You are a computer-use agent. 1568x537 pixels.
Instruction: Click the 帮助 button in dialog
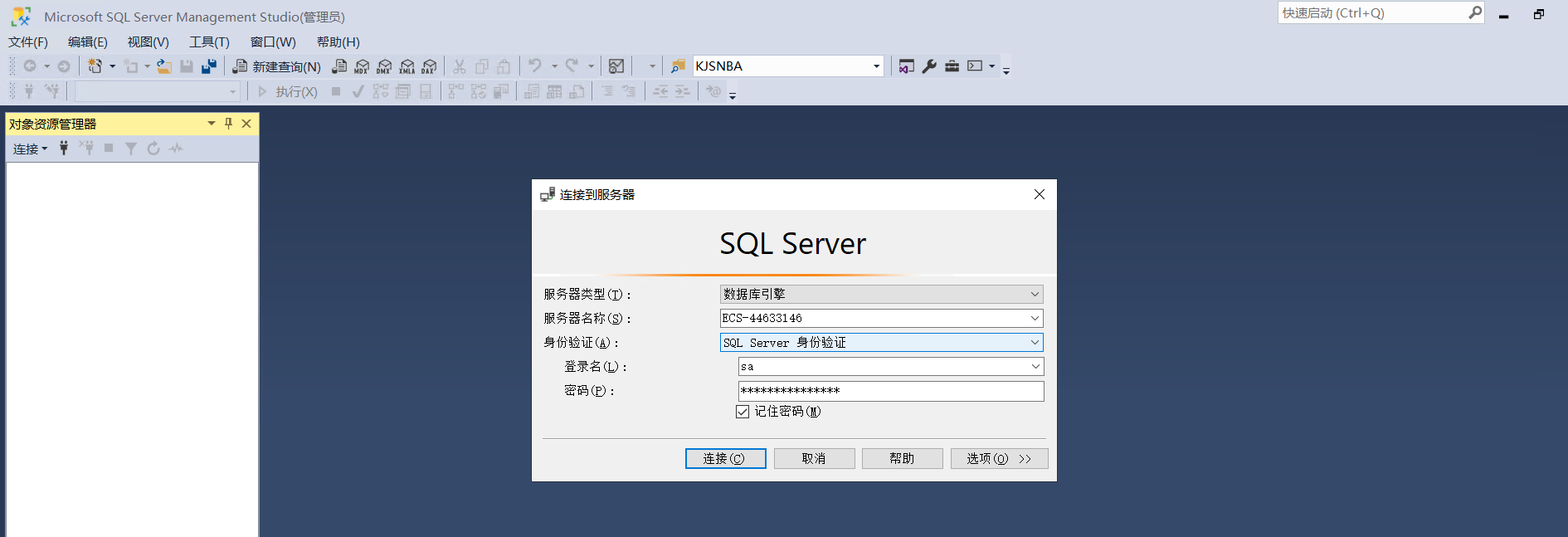[x=902, y=459]
